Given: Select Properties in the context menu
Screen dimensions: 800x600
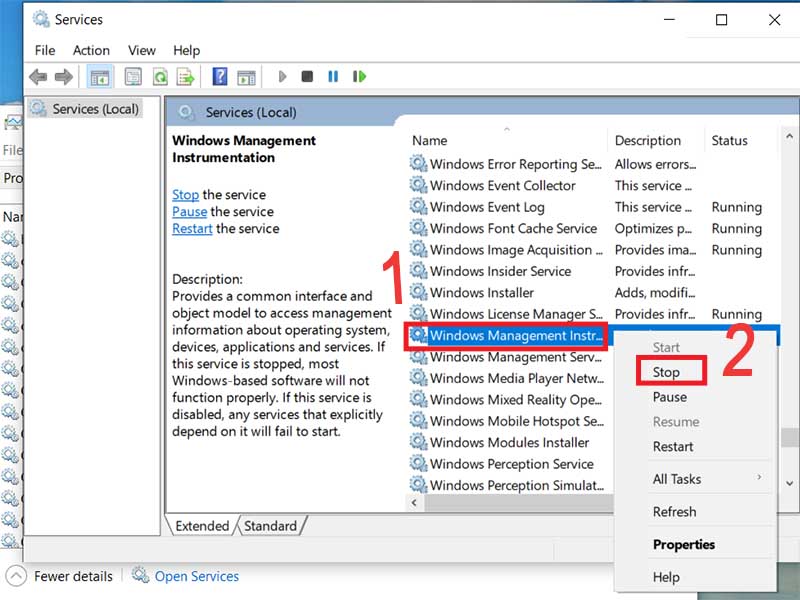Looking at the screenshot, I should point(684,544).
